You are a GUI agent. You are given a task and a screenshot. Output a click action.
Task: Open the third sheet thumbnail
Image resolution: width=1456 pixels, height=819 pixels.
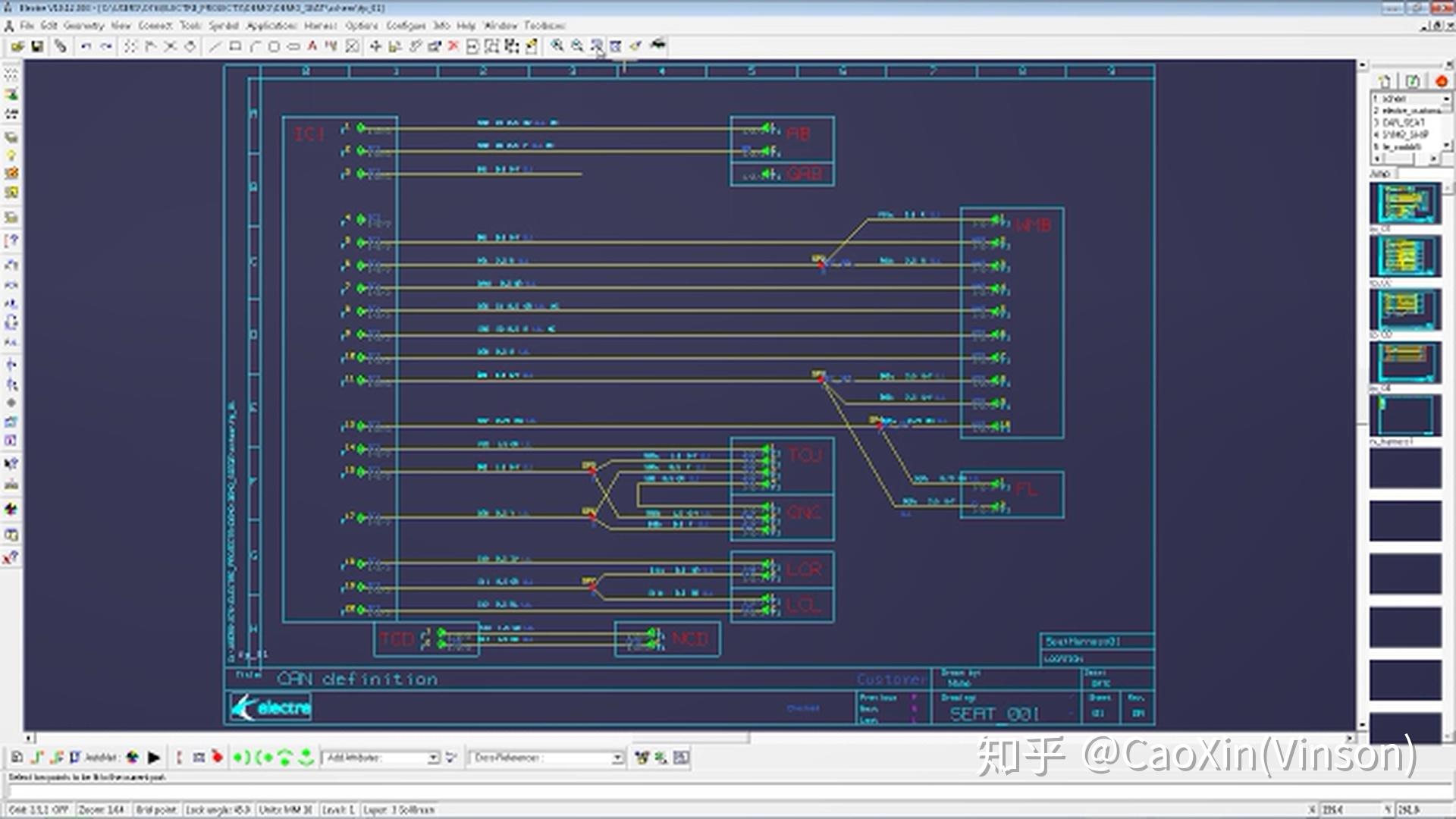point(1405,309)
